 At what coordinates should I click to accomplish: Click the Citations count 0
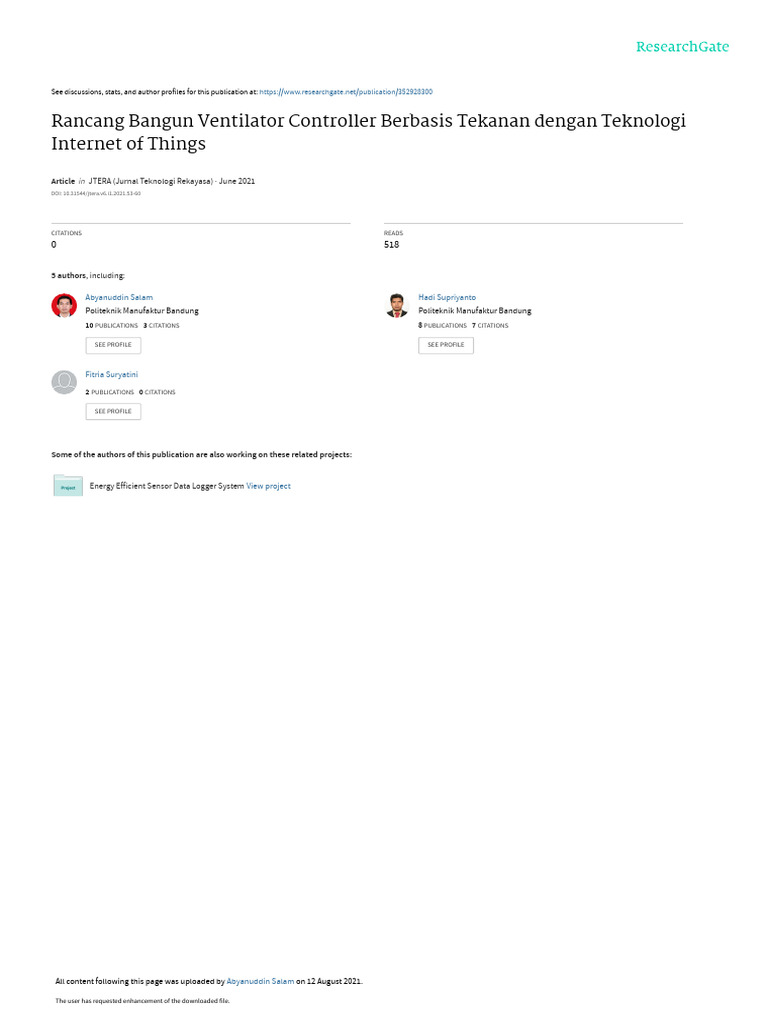pos(54,244)
